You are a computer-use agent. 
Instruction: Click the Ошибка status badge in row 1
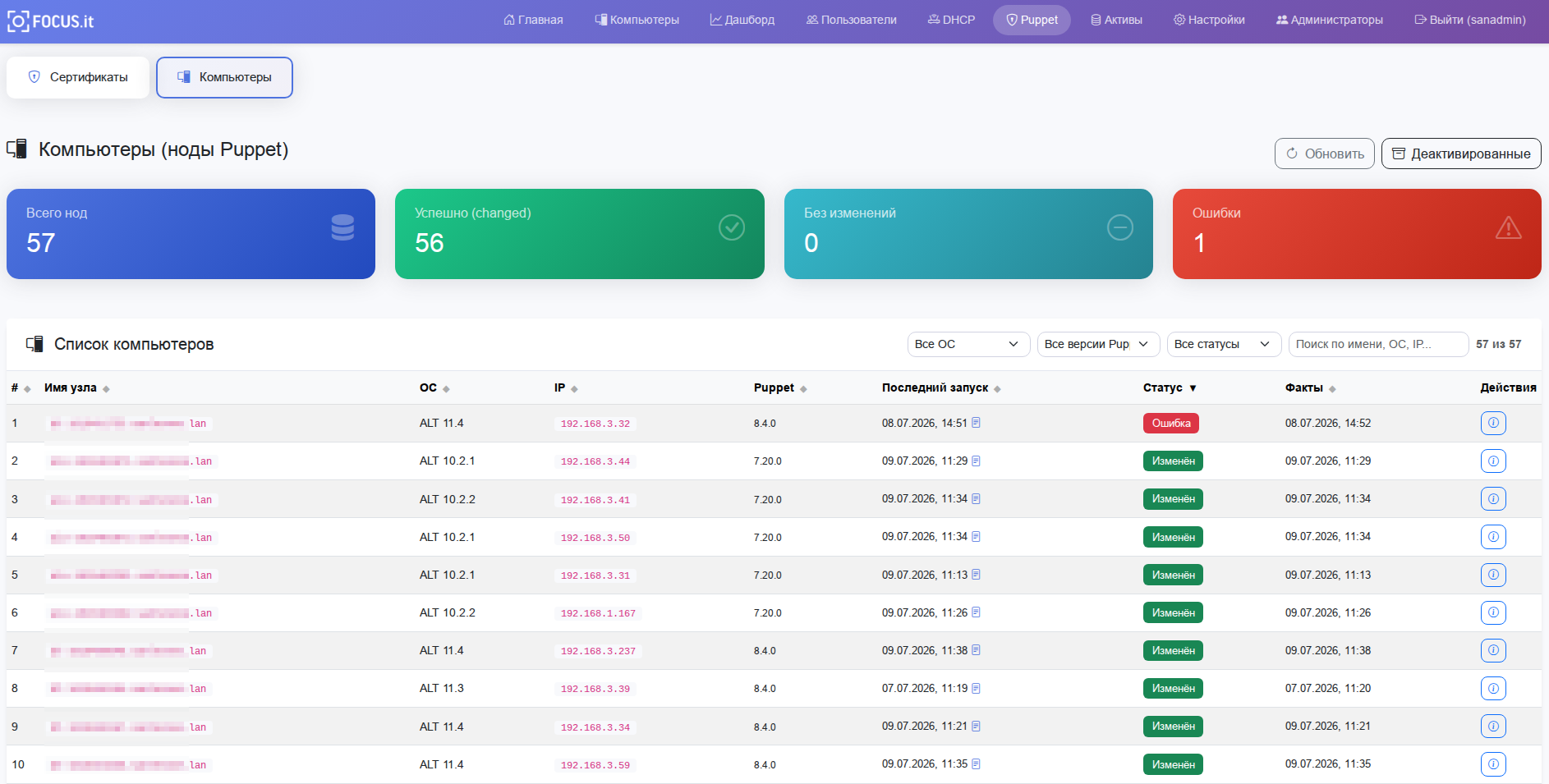click(x=1171, y=424)
